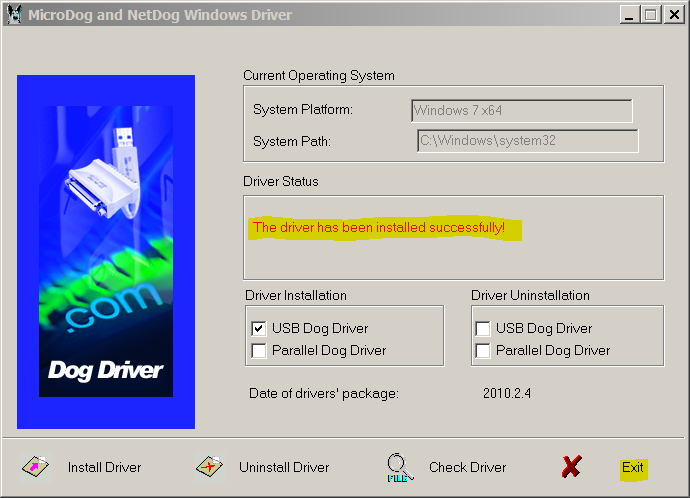
Task: Choose the Check Driver label
Action: (x=467, y=467)
